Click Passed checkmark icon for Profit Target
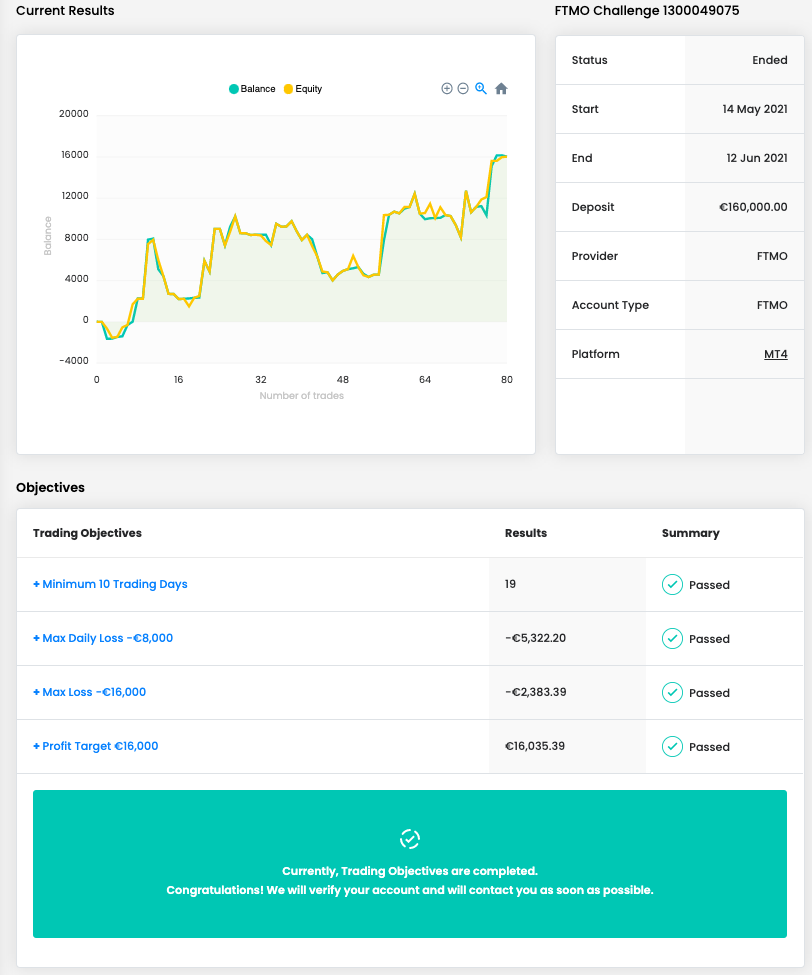Screen dimensions: 812x975 (x=672, y=747)
